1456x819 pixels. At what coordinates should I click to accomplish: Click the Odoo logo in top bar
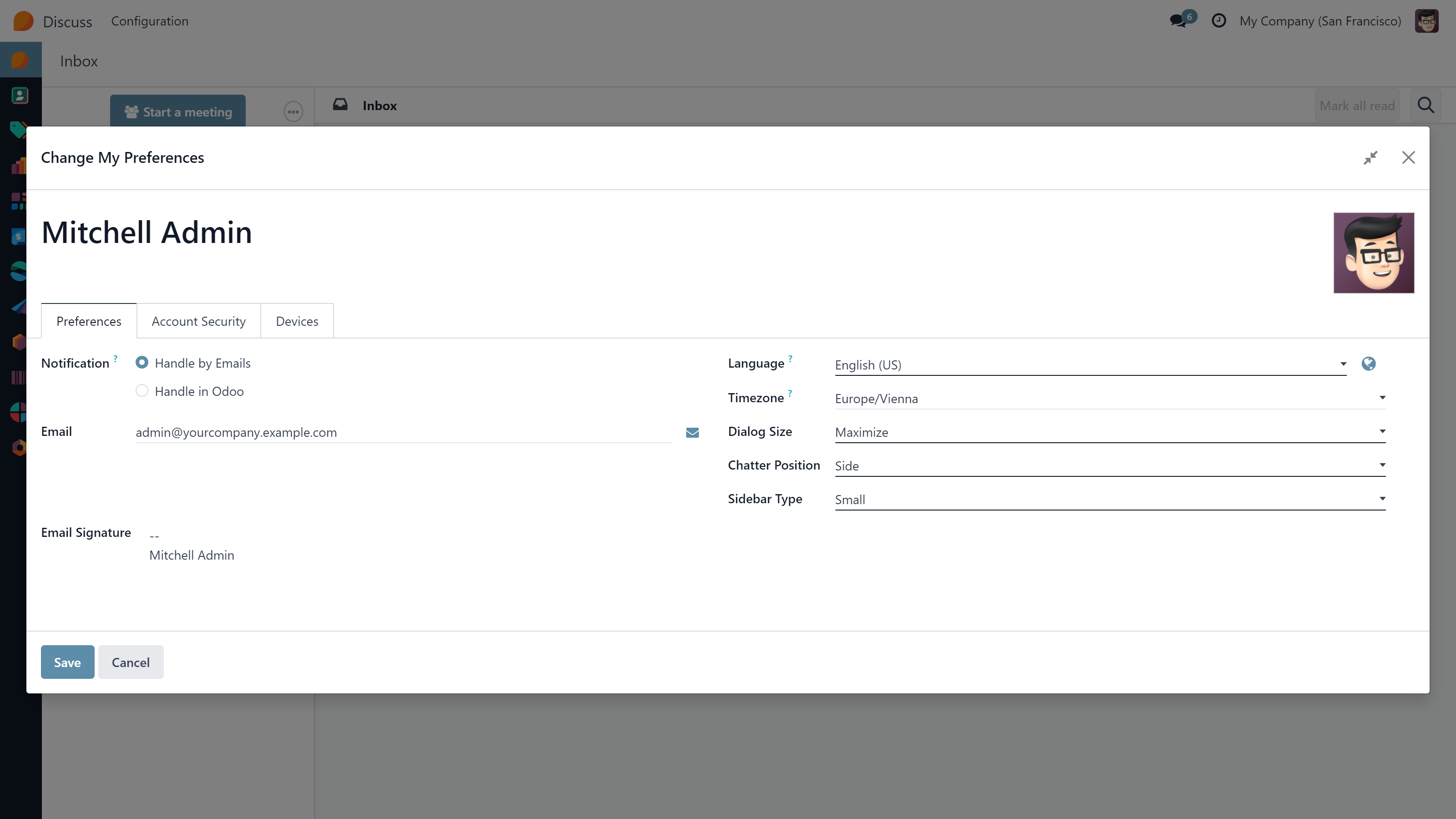coord(23,21)
